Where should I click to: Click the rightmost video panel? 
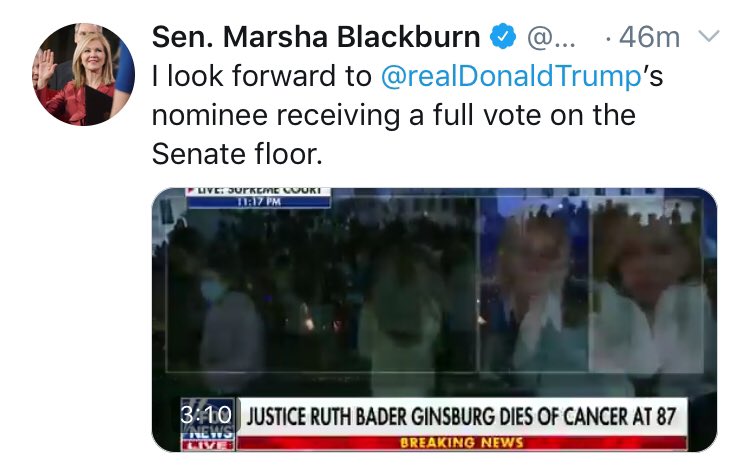pos(647,284)
